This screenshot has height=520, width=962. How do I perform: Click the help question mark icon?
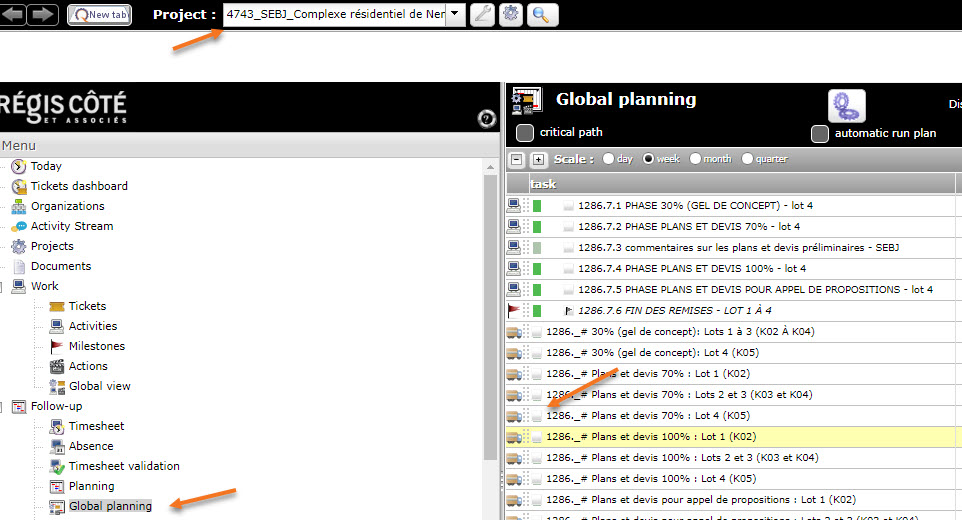tap(487, 119)
